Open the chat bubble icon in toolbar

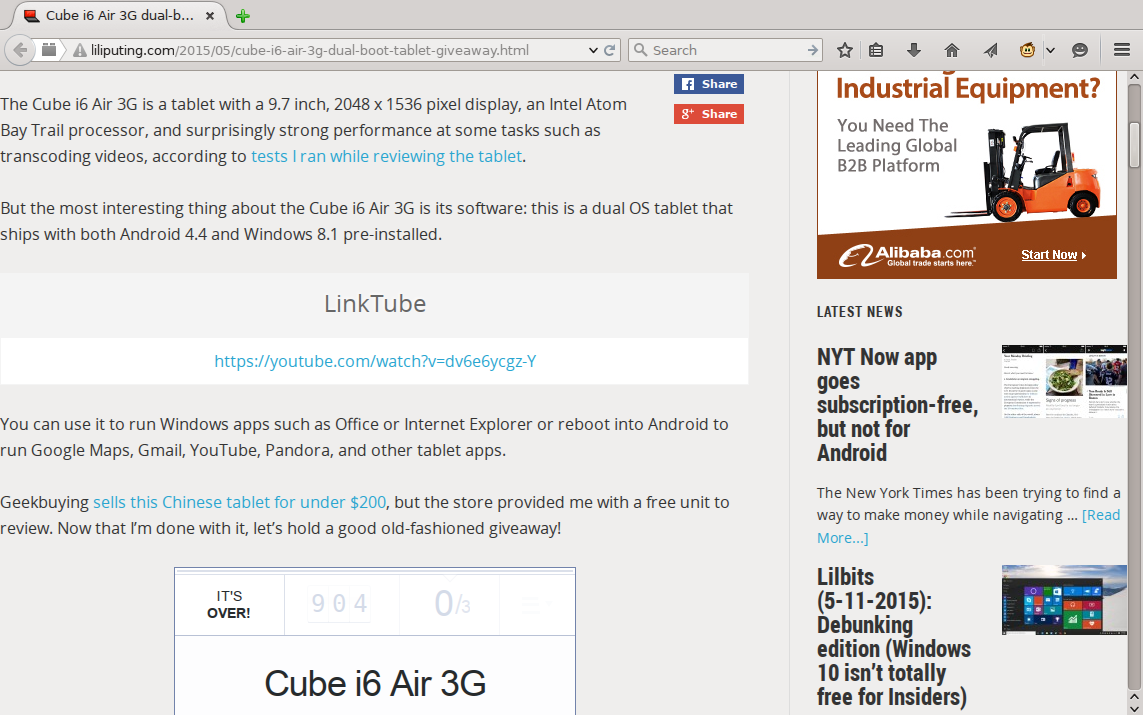point(1080,50)
